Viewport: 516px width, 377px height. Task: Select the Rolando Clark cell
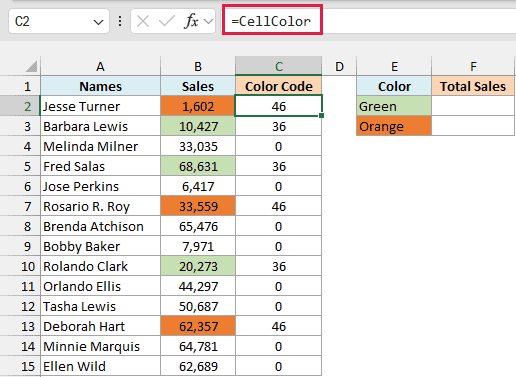click(x=100, y=266)
